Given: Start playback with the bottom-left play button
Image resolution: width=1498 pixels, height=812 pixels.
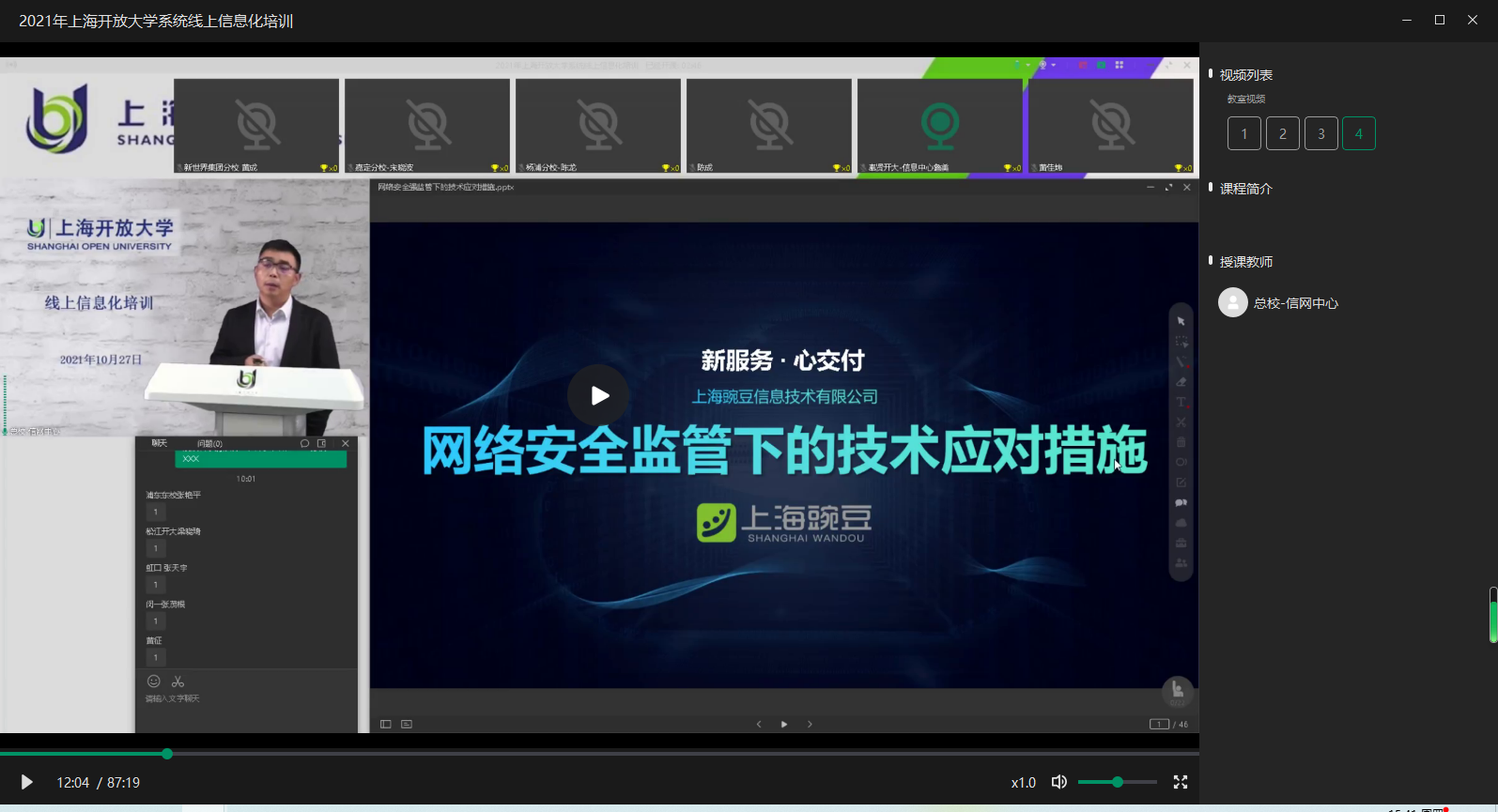Looking at the screenshot, I should click(26, 782).
